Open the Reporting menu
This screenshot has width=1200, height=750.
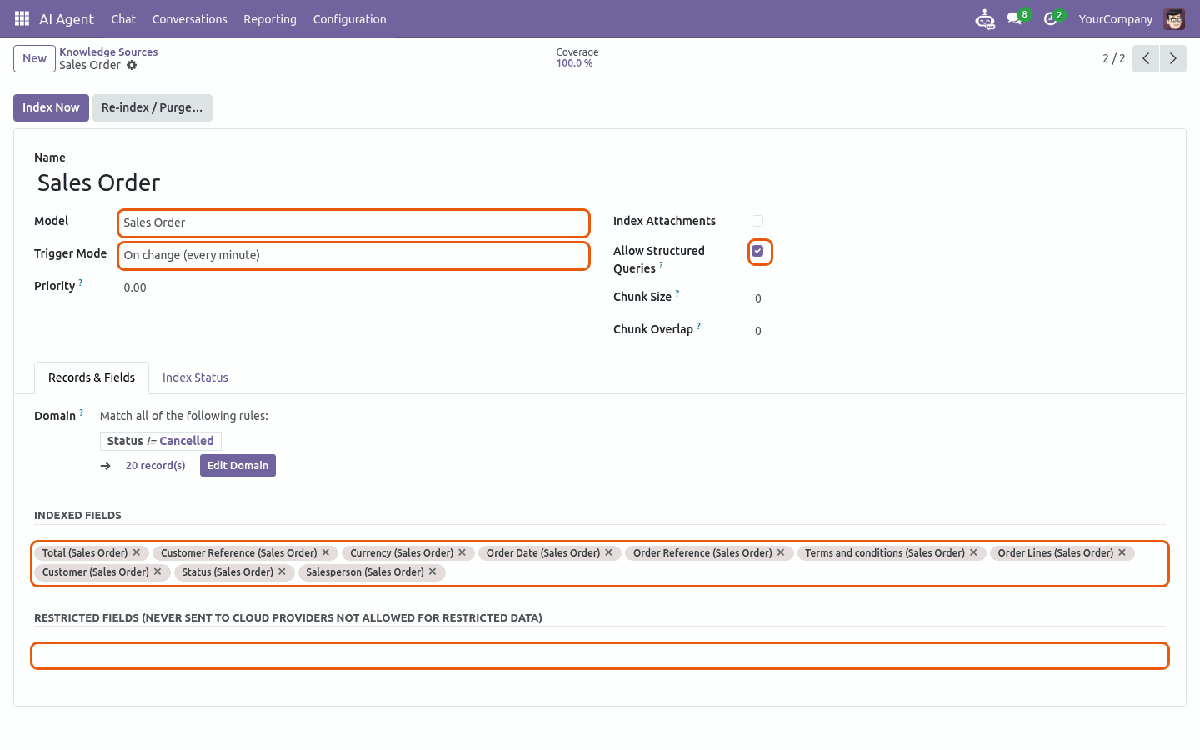pos(270,19)
